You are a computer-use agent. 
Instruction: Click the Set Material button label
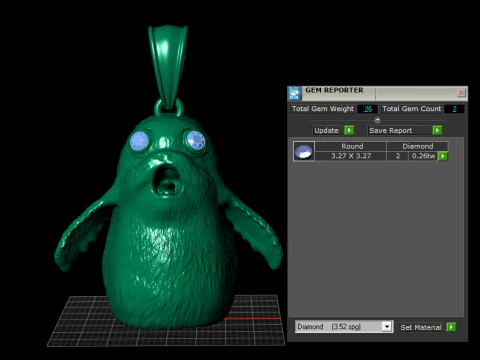coord(421,327)
